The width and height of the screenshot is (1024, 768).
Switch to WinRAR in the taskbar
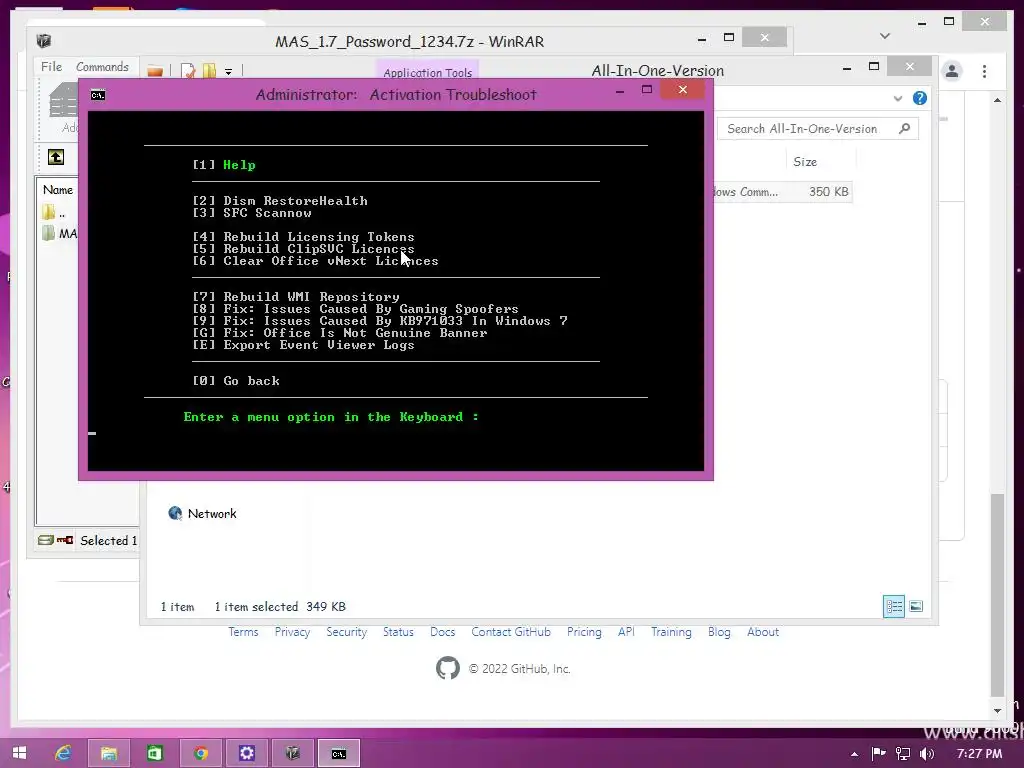293,753
